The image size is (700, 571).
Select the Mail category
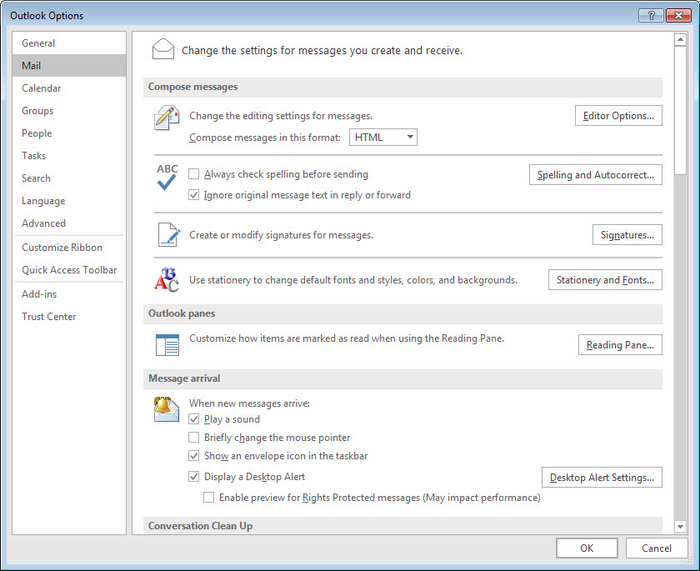(69, 66)
